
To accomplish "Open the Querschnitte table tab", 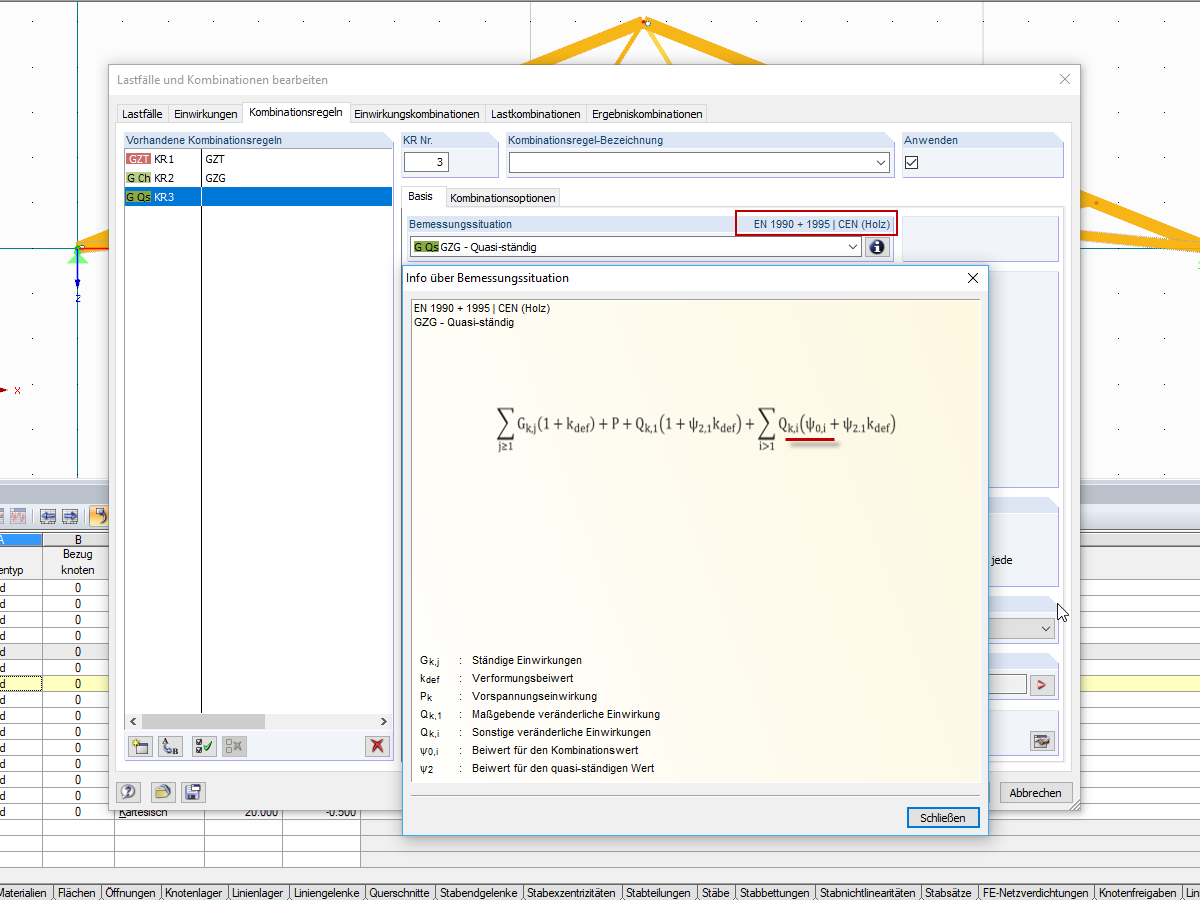I will tap(399, 893).
